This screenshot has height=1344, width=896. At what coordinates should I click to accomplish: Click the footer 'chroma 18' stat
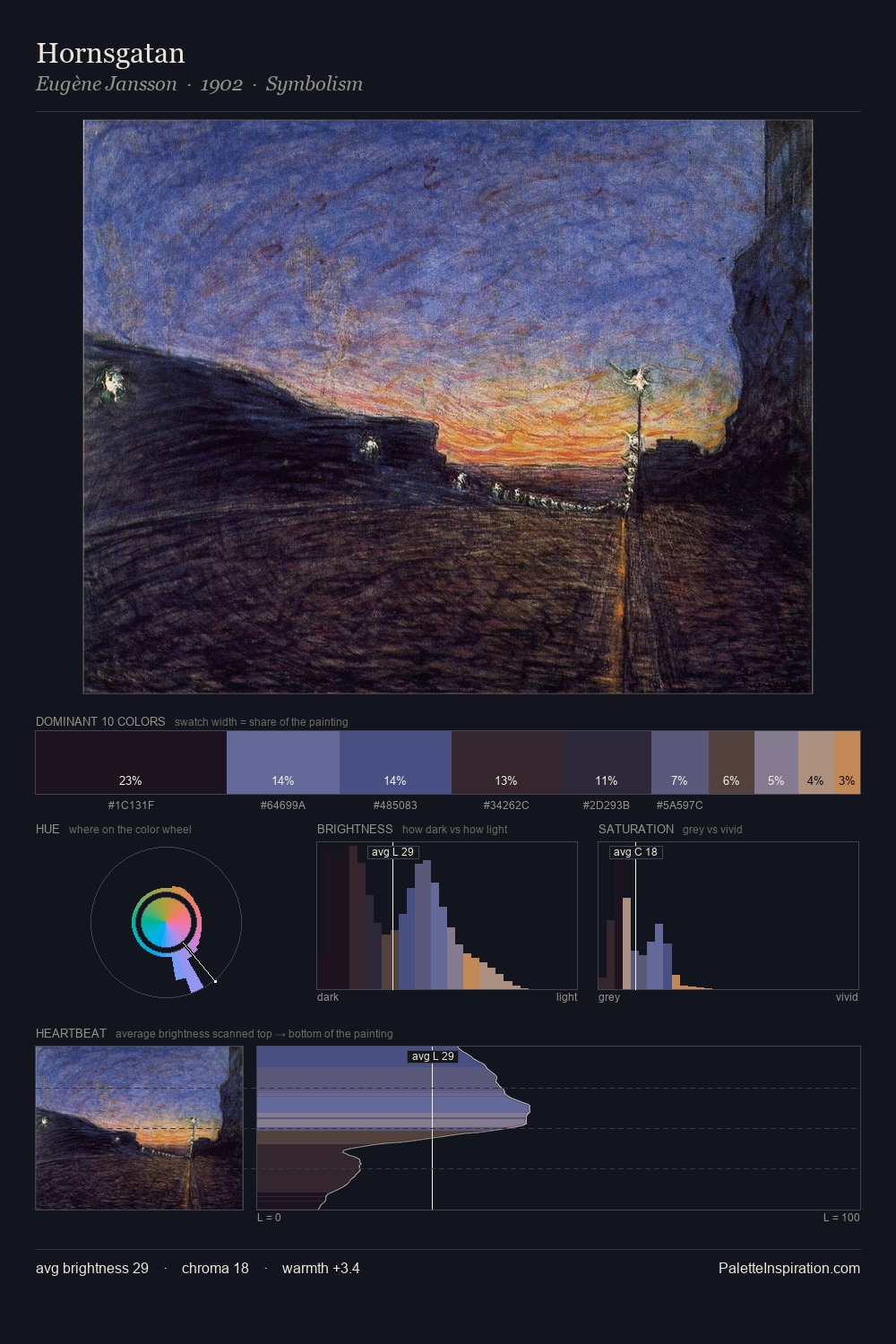(x=215, y=1268)
